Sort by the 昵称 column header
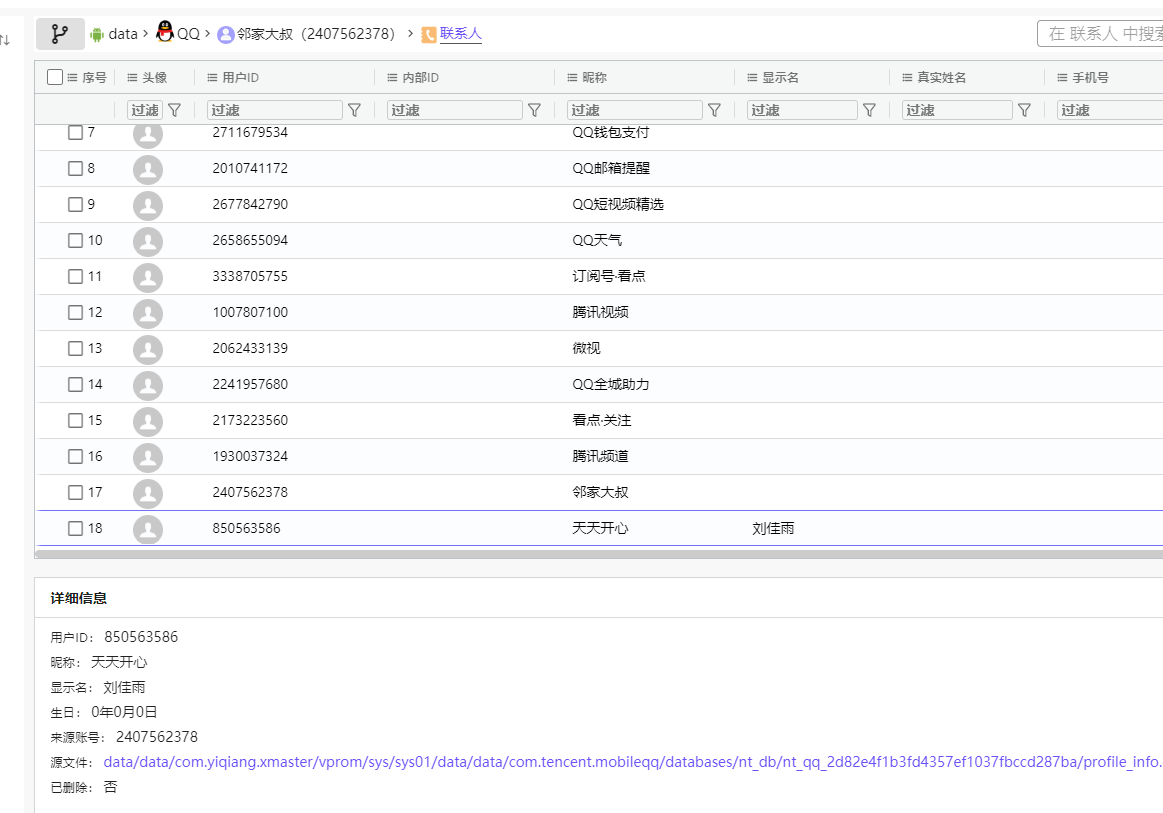This screenshot has width=1163, height=813. (x=594, y=77)
